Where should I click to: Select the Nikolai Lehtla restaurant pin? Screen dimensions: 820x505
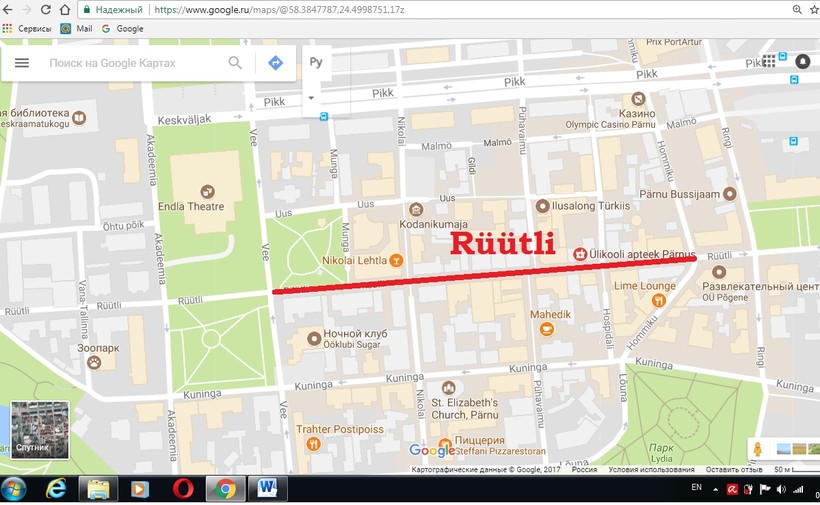click(x=396, y=260)
